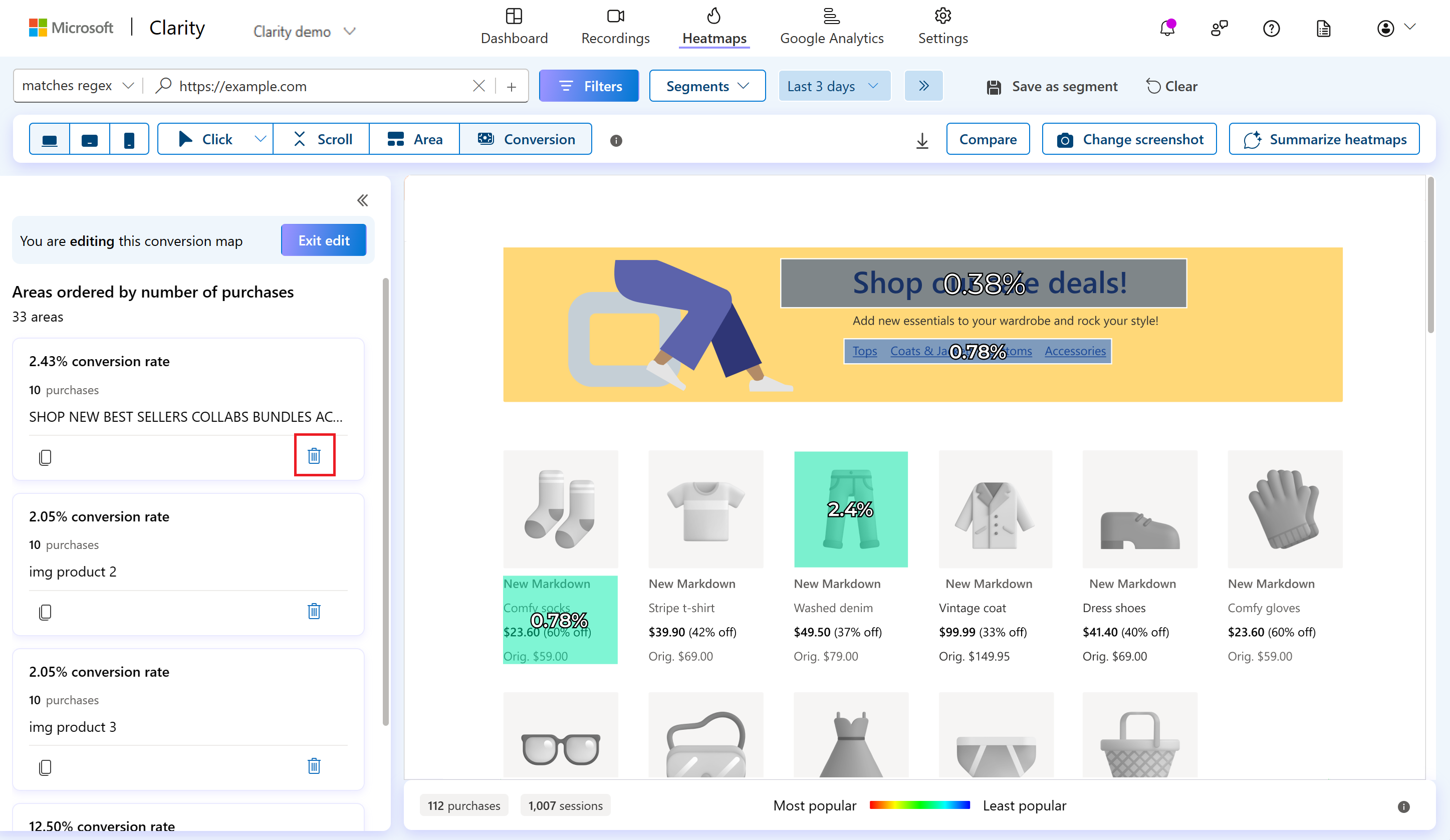Click the tablet view icon

pyautogui.click(x=89, y=139)
